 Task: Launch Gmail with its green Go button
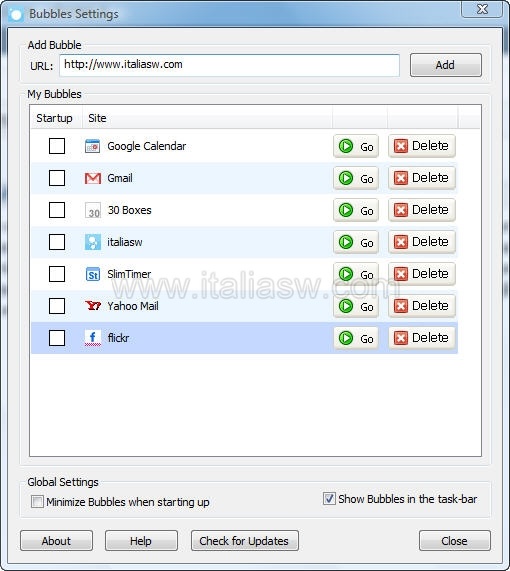pyautogui.click(x=356, y=178)
